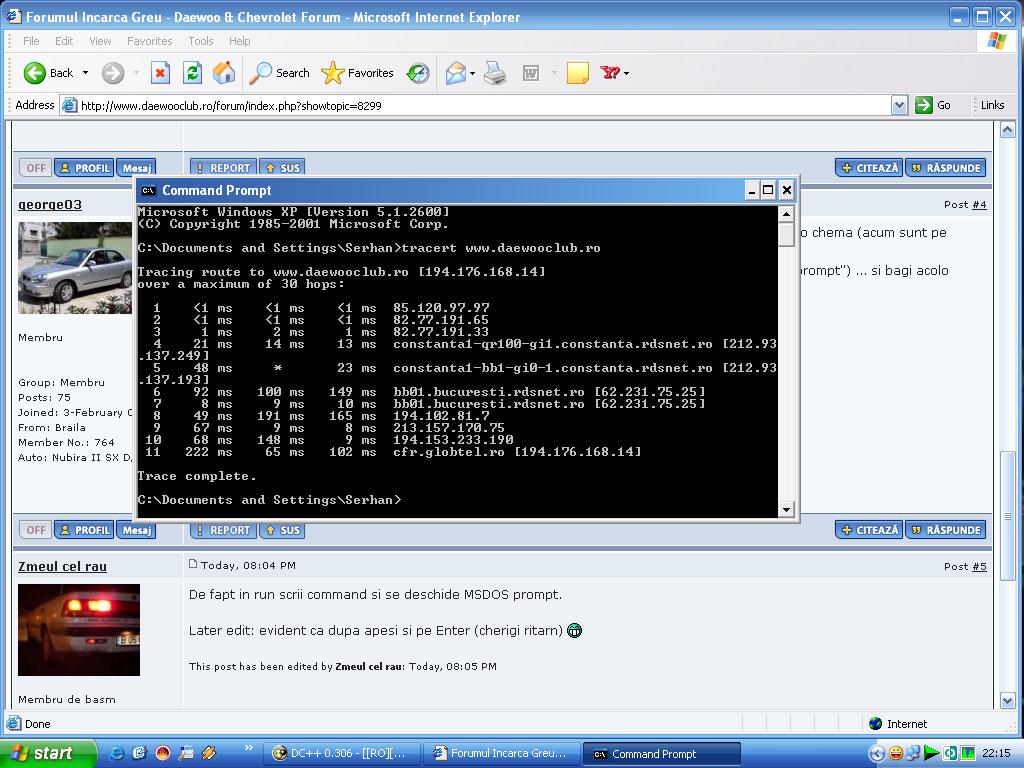The width and height of the screenshot is (1024, 768).
Task: Open the File menu
Action: click(x=31, y=41)
